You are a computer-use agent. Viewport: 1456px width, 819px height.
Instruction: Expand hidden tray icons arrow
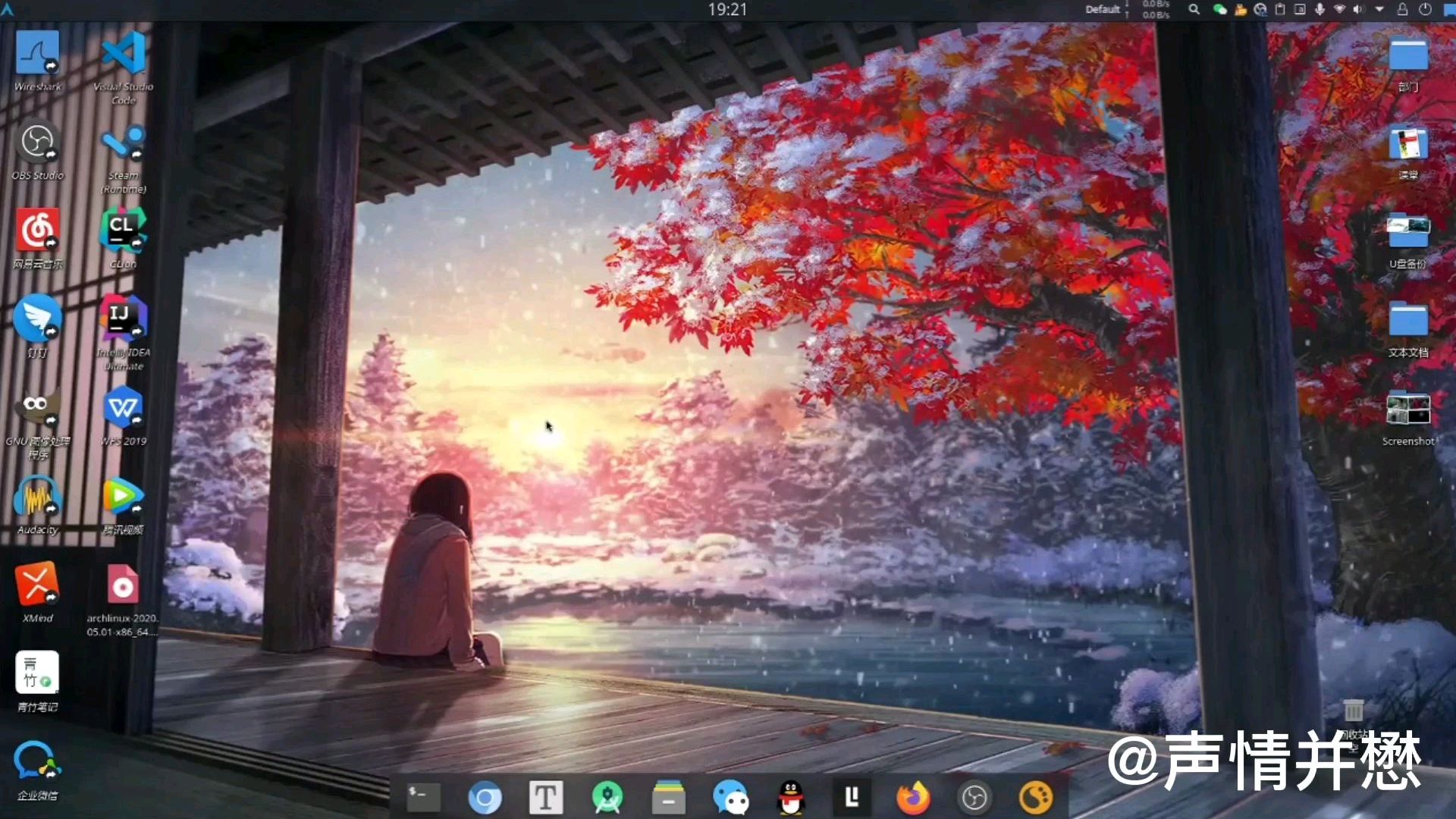[x=1379, y=9]
